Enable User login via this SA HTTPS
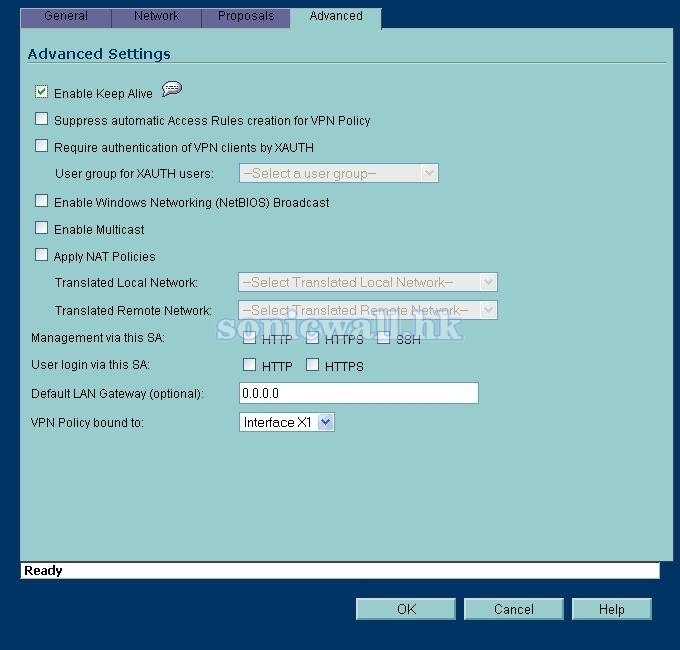 [312, 365]
